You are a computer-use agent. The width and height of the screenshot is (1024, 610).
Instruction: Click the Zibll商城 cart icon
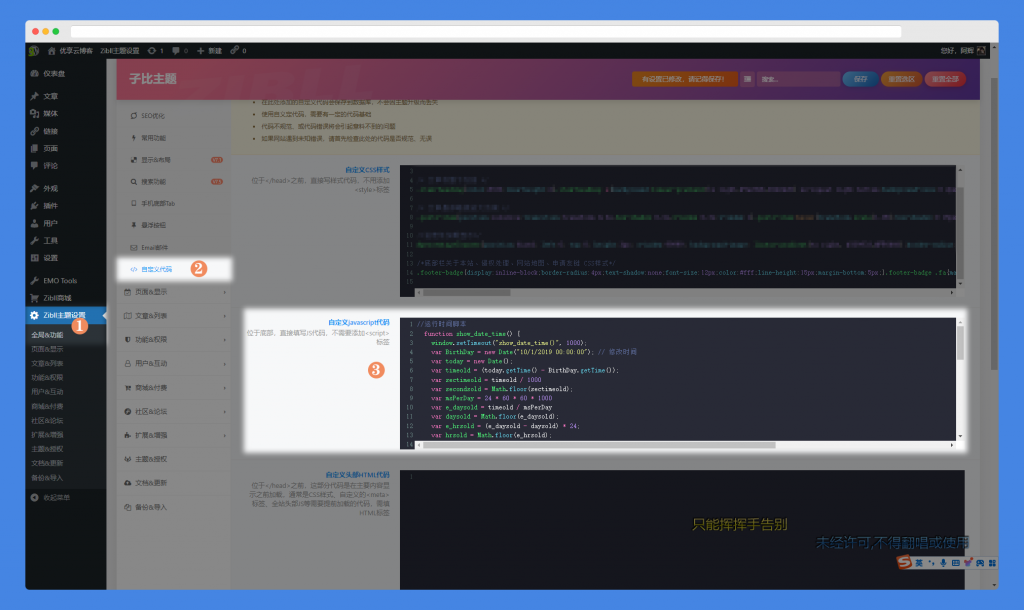[x=35, y=297]
